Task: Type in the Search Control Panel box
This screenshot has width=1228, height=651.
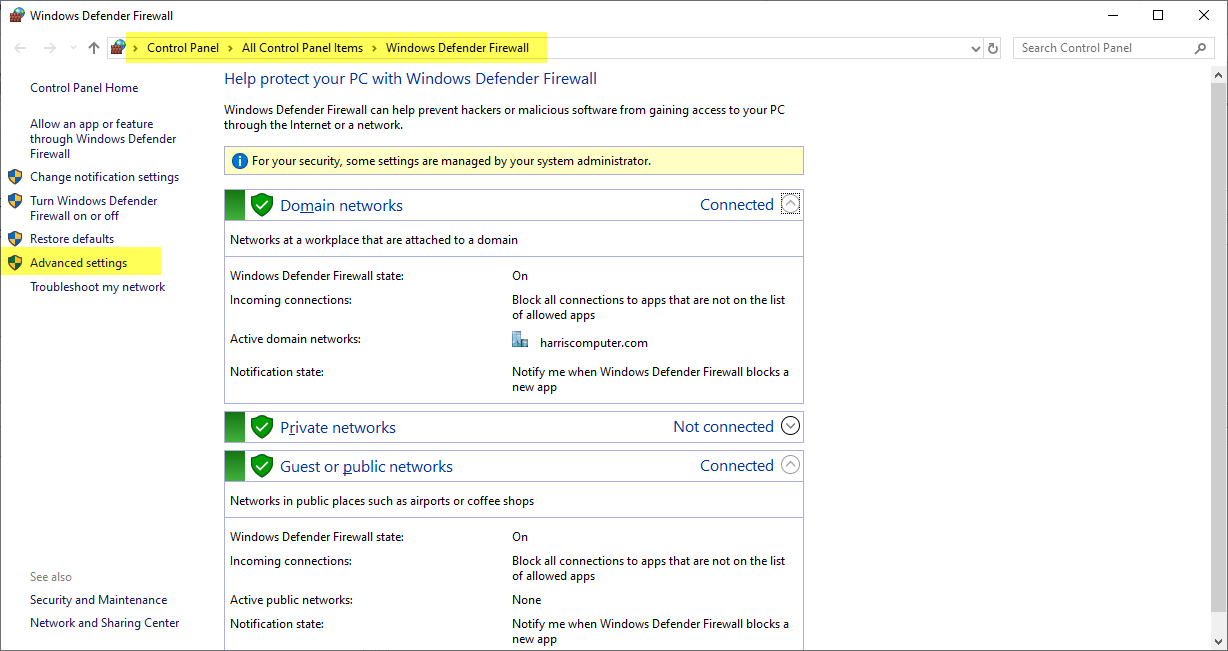Action: [x=1100, y=48]
